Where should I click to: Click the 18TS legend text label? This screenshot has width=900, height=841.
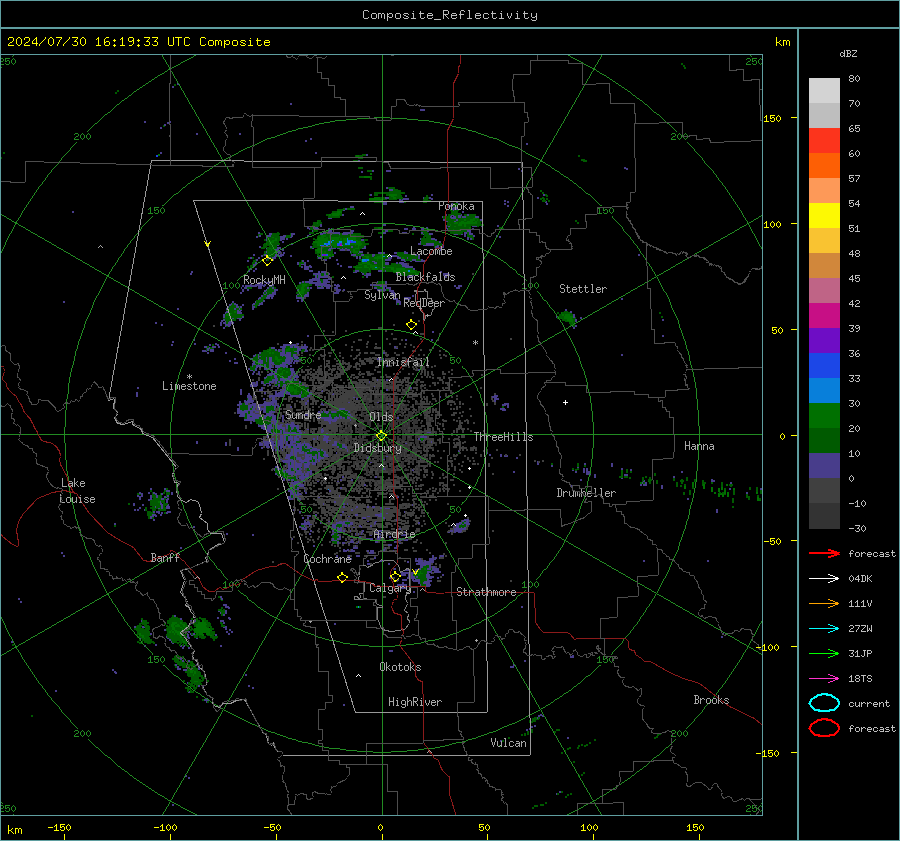(860, 679)
